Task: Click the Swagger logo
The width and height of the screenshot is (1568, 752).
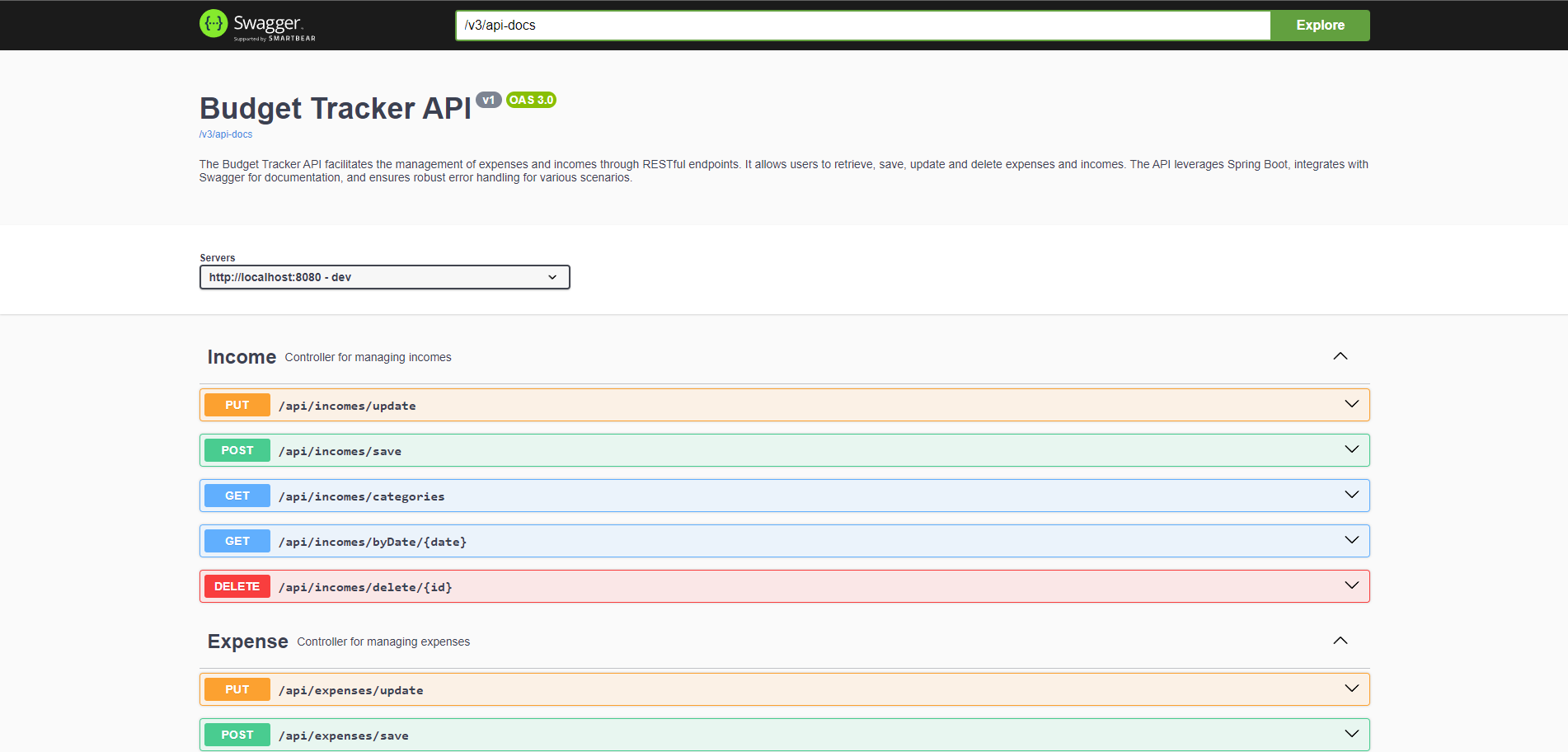Action: (257, 25)
